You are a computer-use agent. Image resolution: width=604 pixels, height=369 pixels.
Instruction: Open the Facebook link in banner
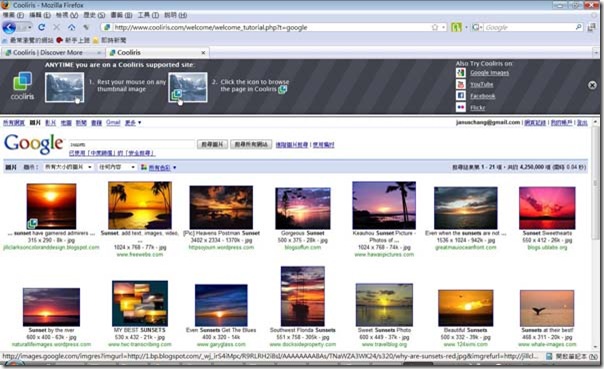(x=483, y=96)
